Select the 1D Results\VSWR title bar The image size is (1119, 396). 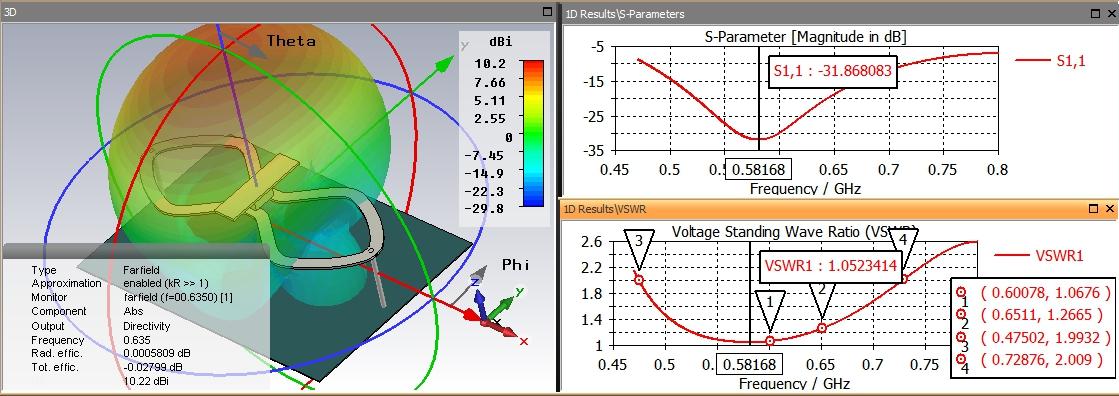pos(839,209)
